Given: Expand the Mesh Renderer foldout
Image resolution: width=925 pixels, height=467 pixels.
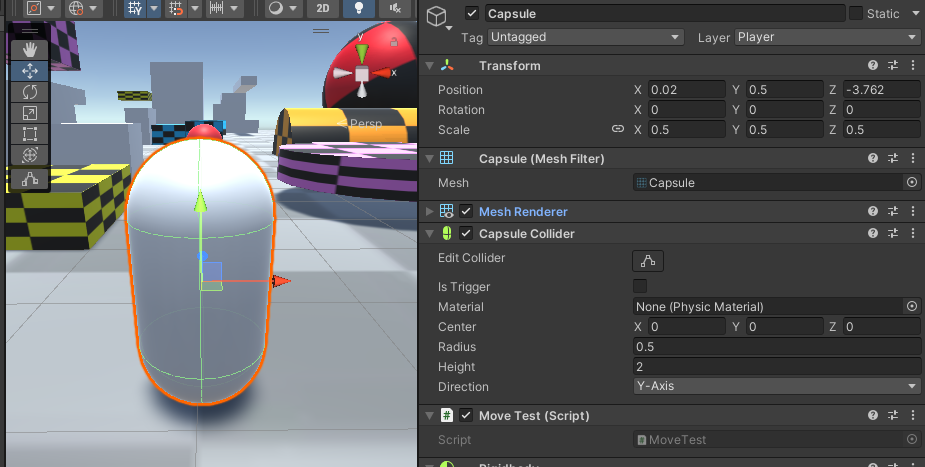Looking at the screenshot, I should 429,211.
